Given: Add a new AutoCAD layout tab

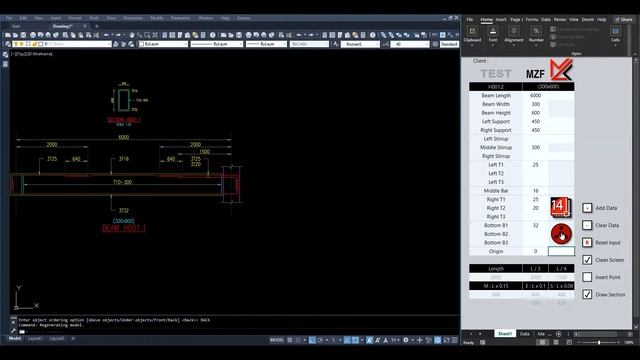Looking at the screenshot, I should 73,338.
